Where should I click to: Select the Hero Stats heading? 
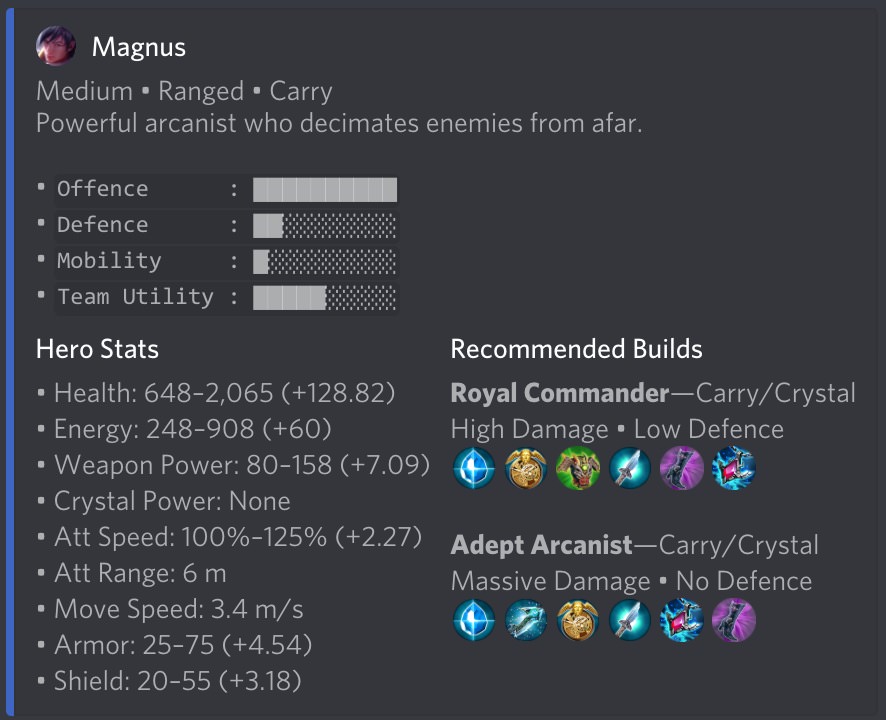[97, 349]
